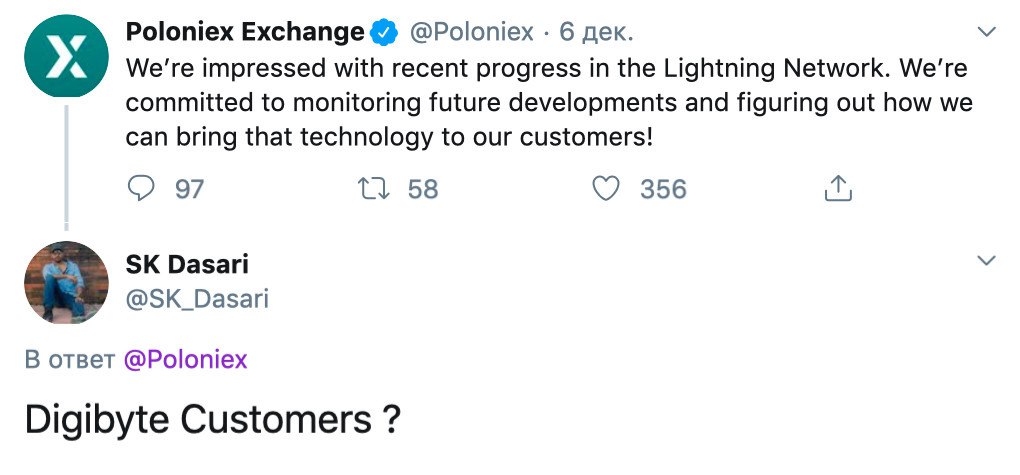The height and width of the screenshot is (475, 1020).
Task: Click SK Dasari's profile photo
Action: point(66,282)
